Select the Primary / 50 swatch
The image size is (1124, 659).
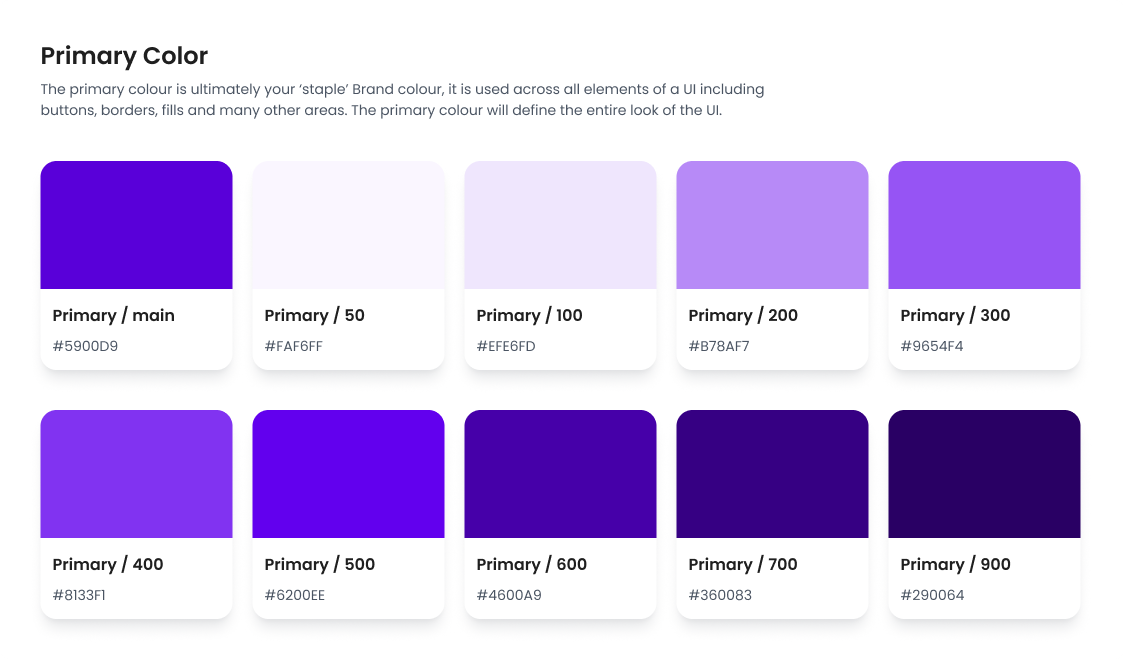348,225
